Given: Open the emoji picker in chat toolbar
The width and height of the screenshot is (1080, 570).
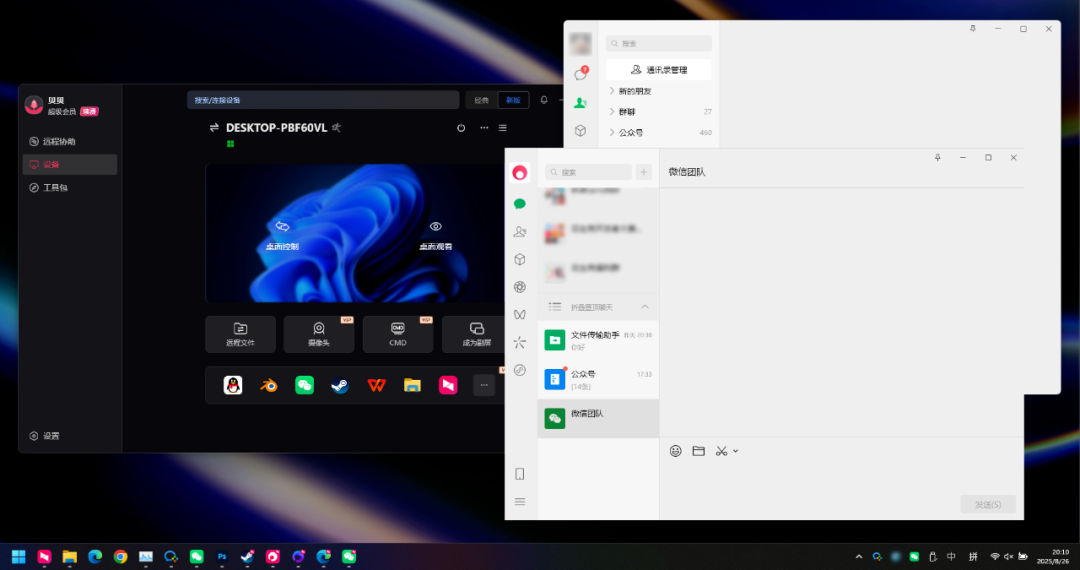Looking at the screenshot, I should click(676, 451).
